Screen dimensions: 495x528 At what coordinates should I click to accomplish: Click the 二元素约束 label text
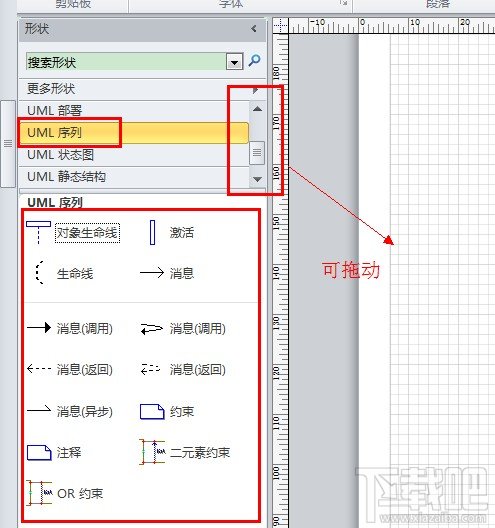200,452
